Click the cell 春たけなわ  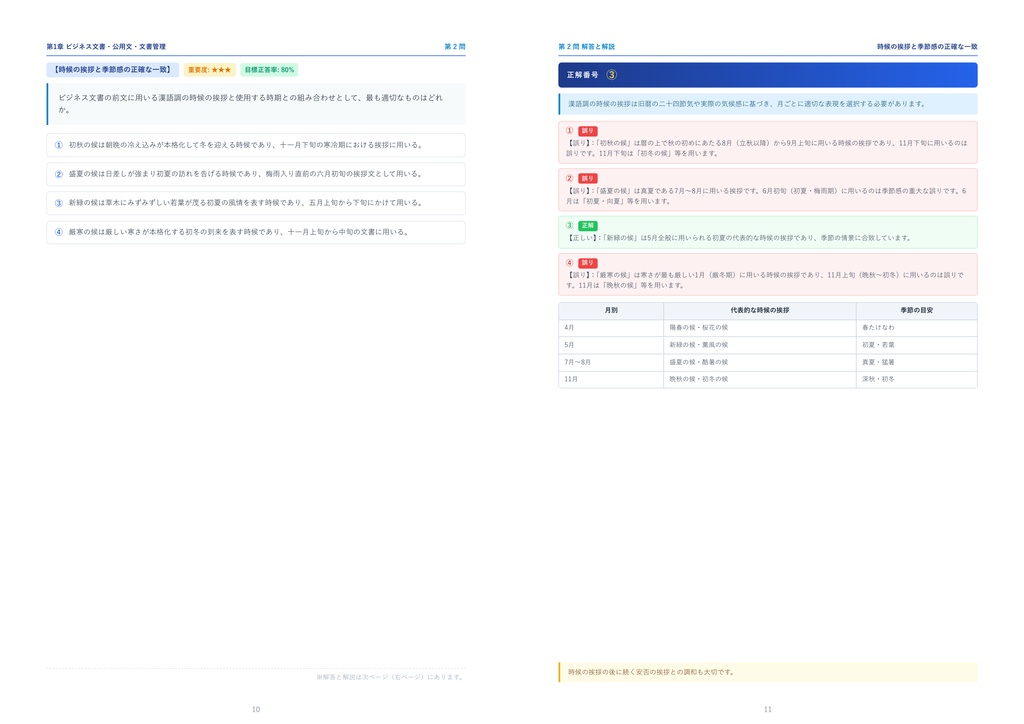916,328
